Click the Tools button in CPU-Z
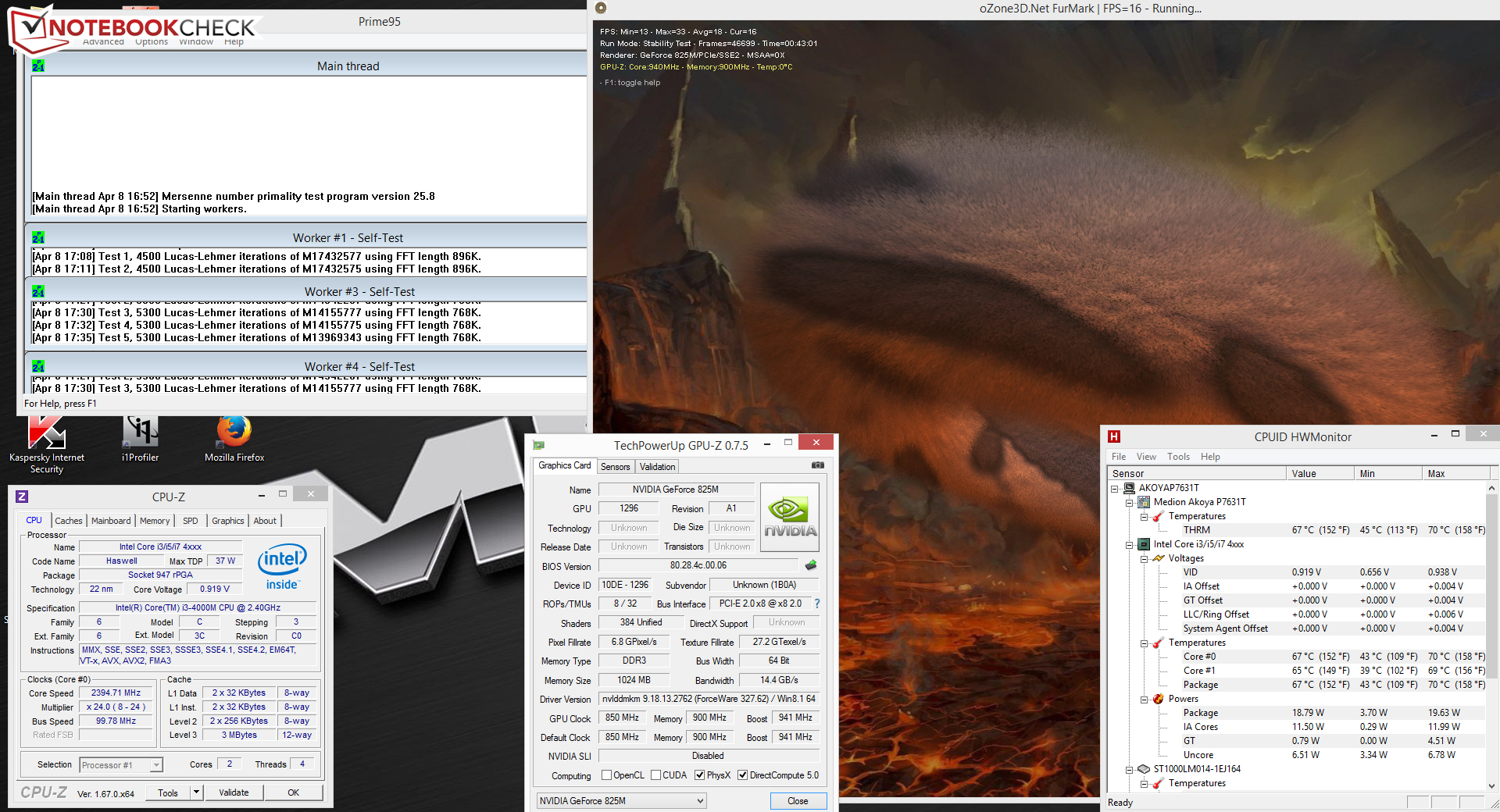This screenshot has width=1500, height=812. coord(168,792)
